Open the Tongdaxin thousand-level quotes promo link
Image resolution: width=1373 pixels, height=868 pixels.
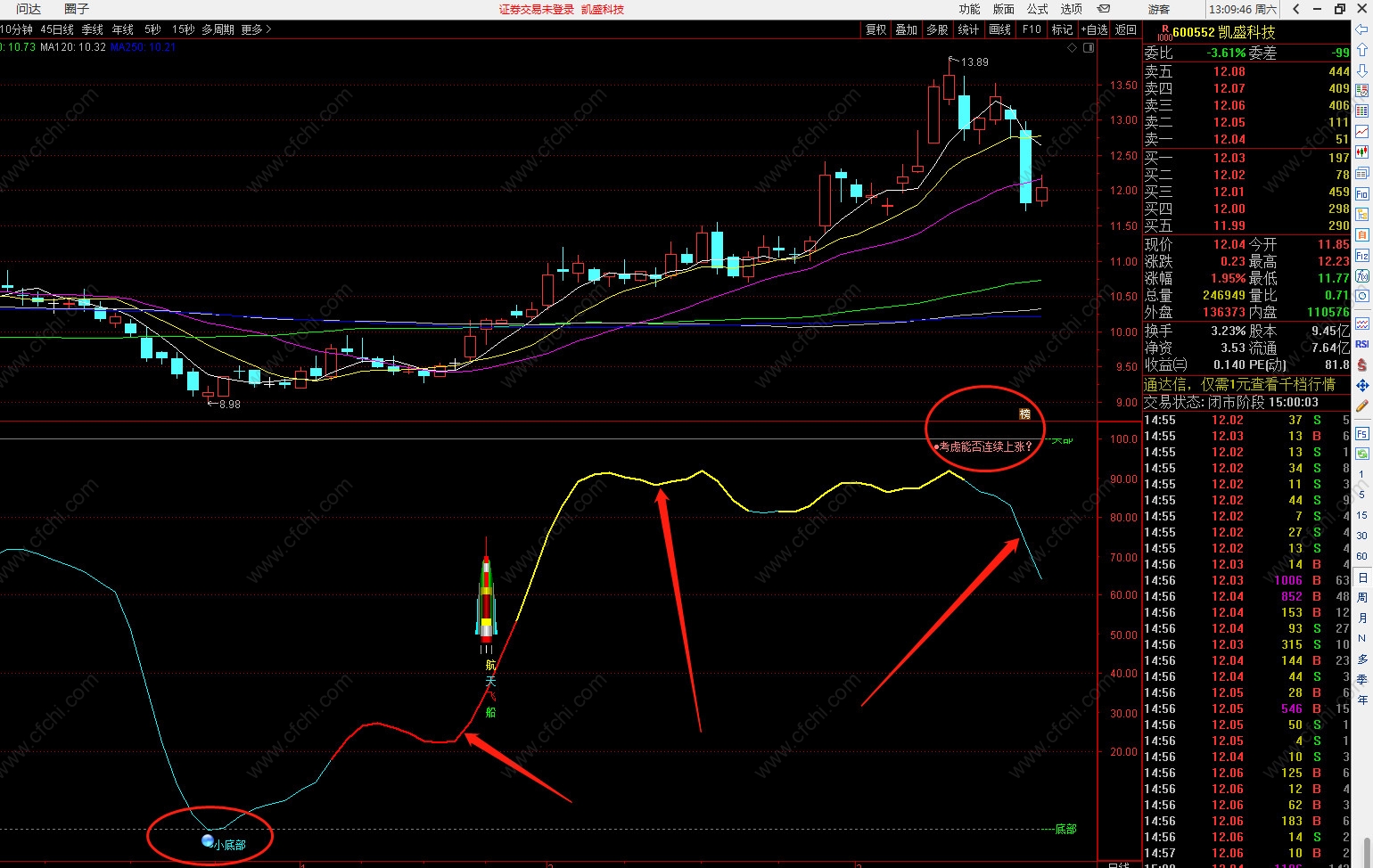click(x=1239, y=384)
